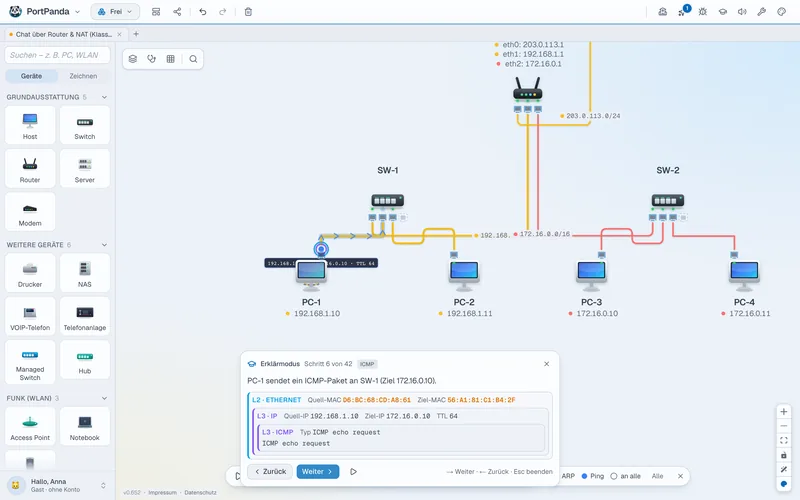Undo the last action
Viewport: 800px width, 500px height.
click(203, 12)
